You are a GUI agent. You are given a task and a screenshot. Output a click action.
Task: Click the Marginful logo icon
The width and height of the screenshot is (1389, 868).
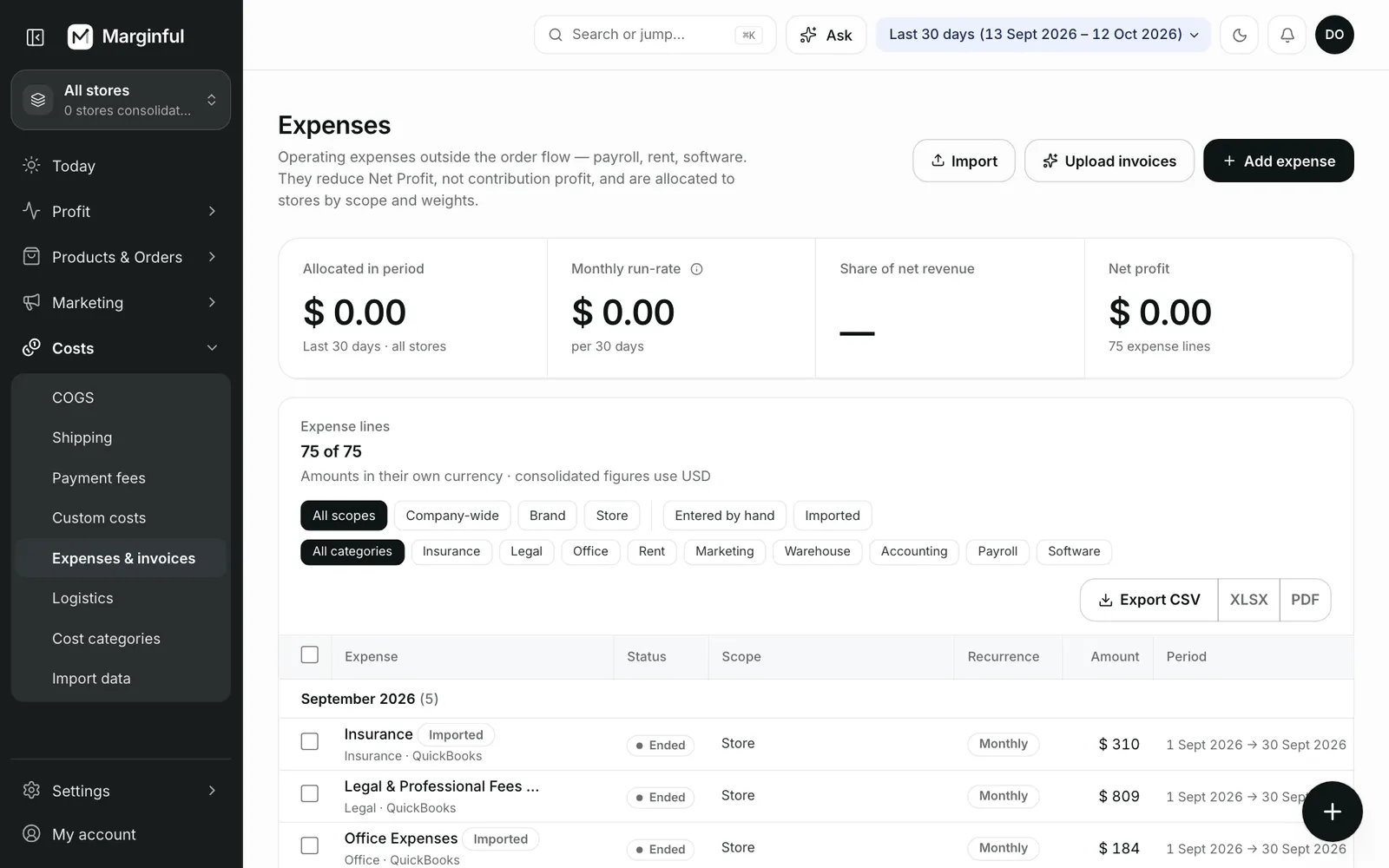coord(80,36)
